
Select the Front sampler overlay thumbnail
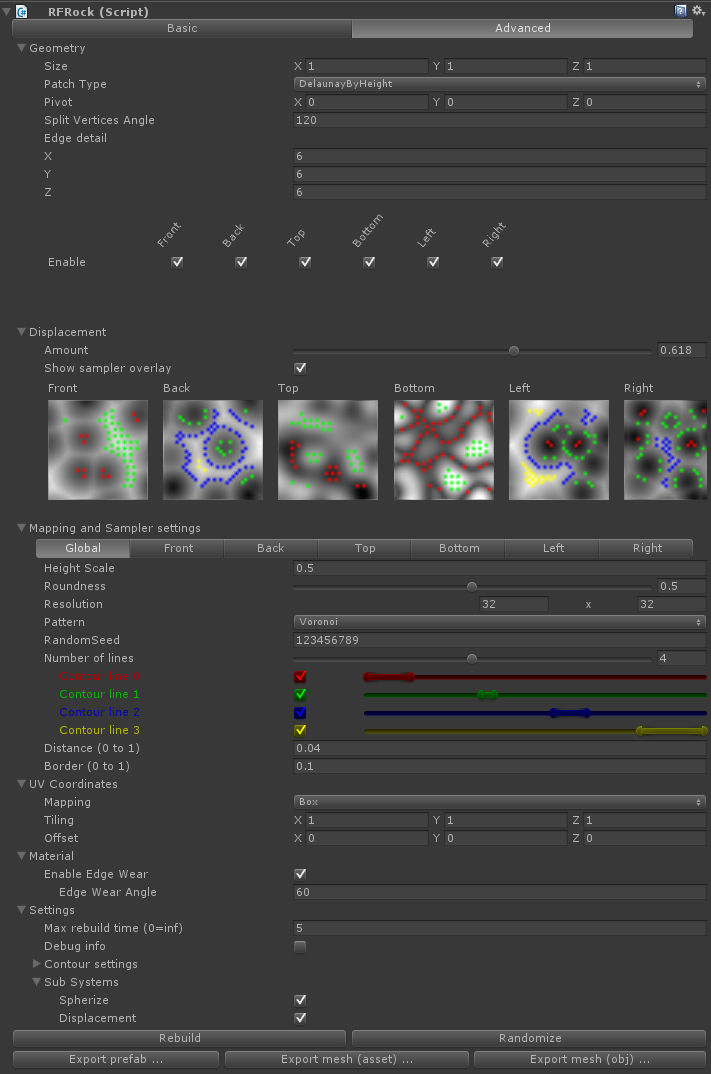[98, 449]
